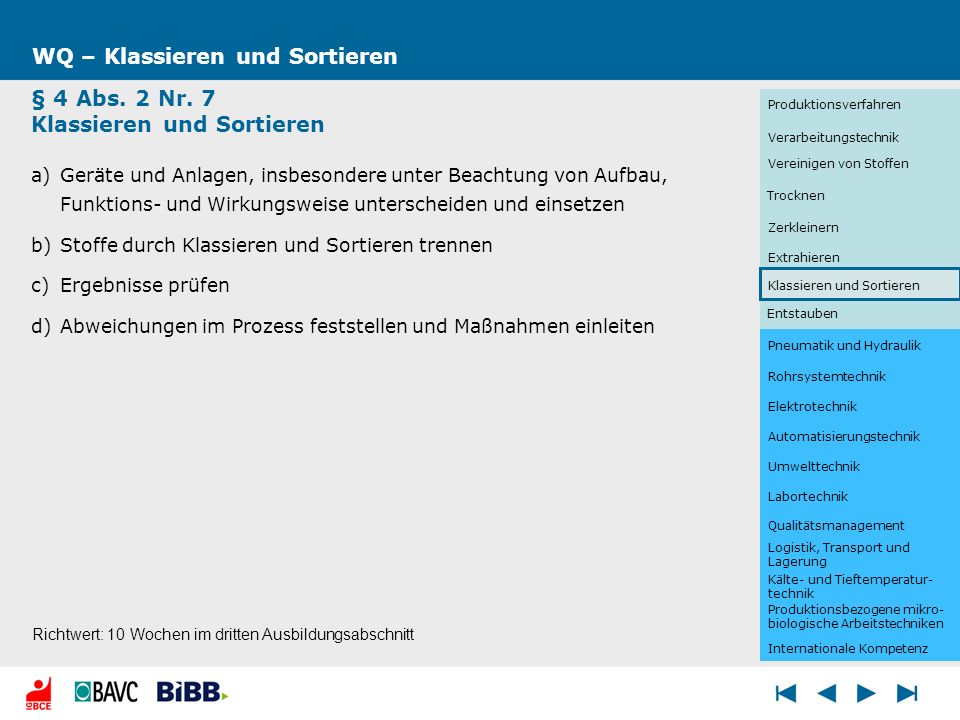
Task: Click the IG BCE logo
Action: (39, 694)
